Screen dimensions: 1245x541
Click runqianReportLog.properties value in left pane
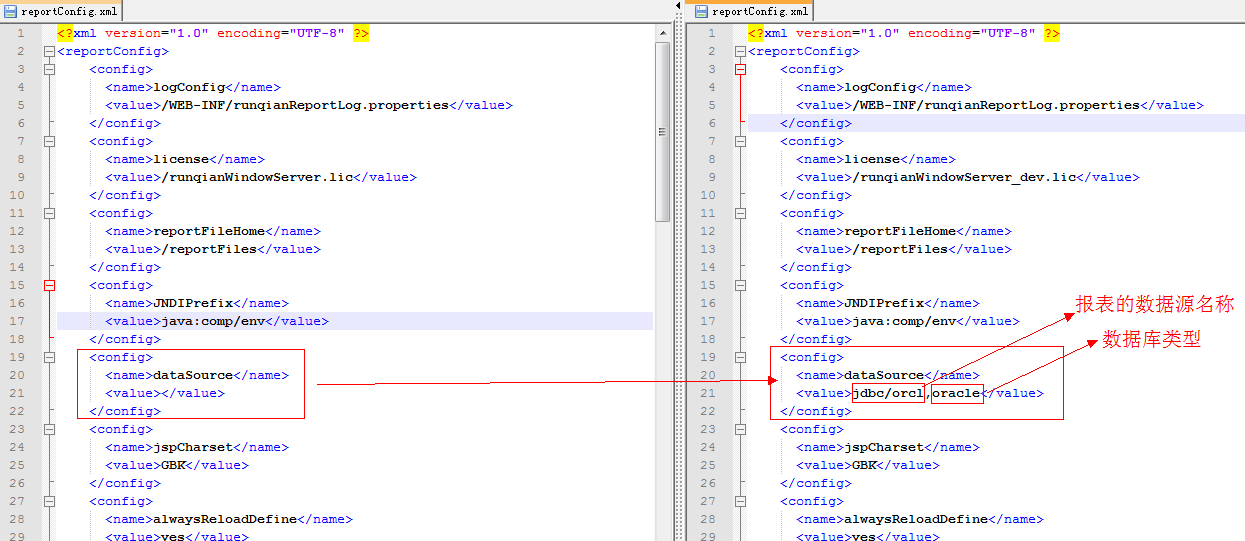305,106
